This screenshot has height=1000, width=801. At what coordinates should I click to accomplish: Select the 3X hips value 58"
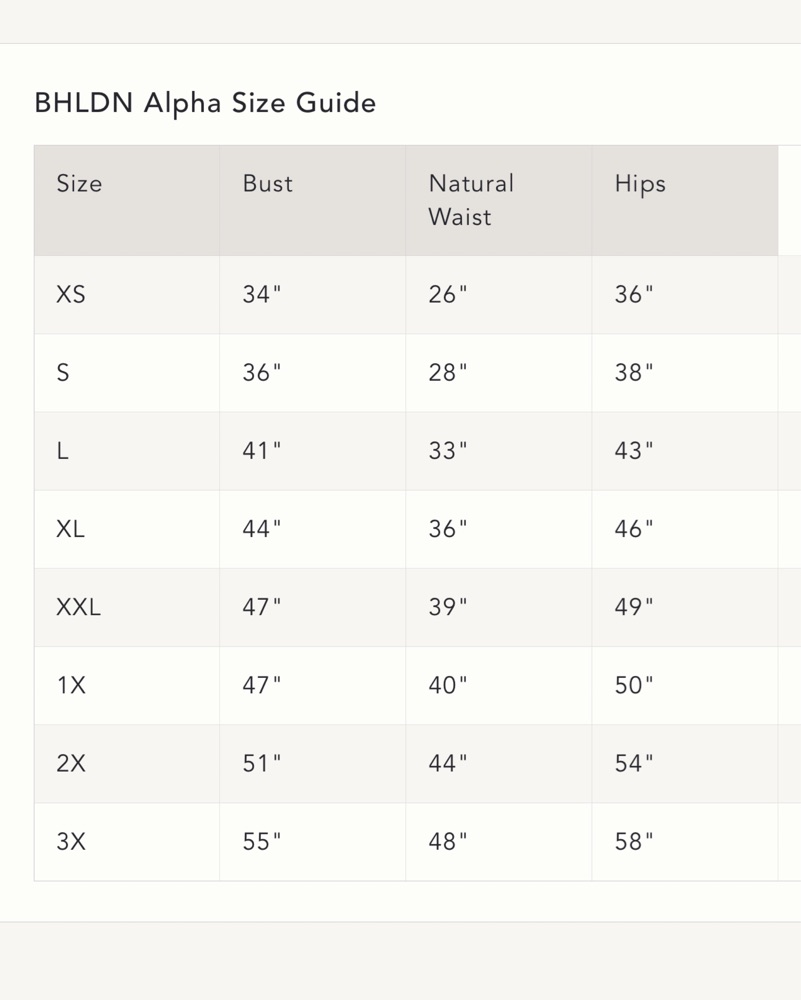click(634, 842)
